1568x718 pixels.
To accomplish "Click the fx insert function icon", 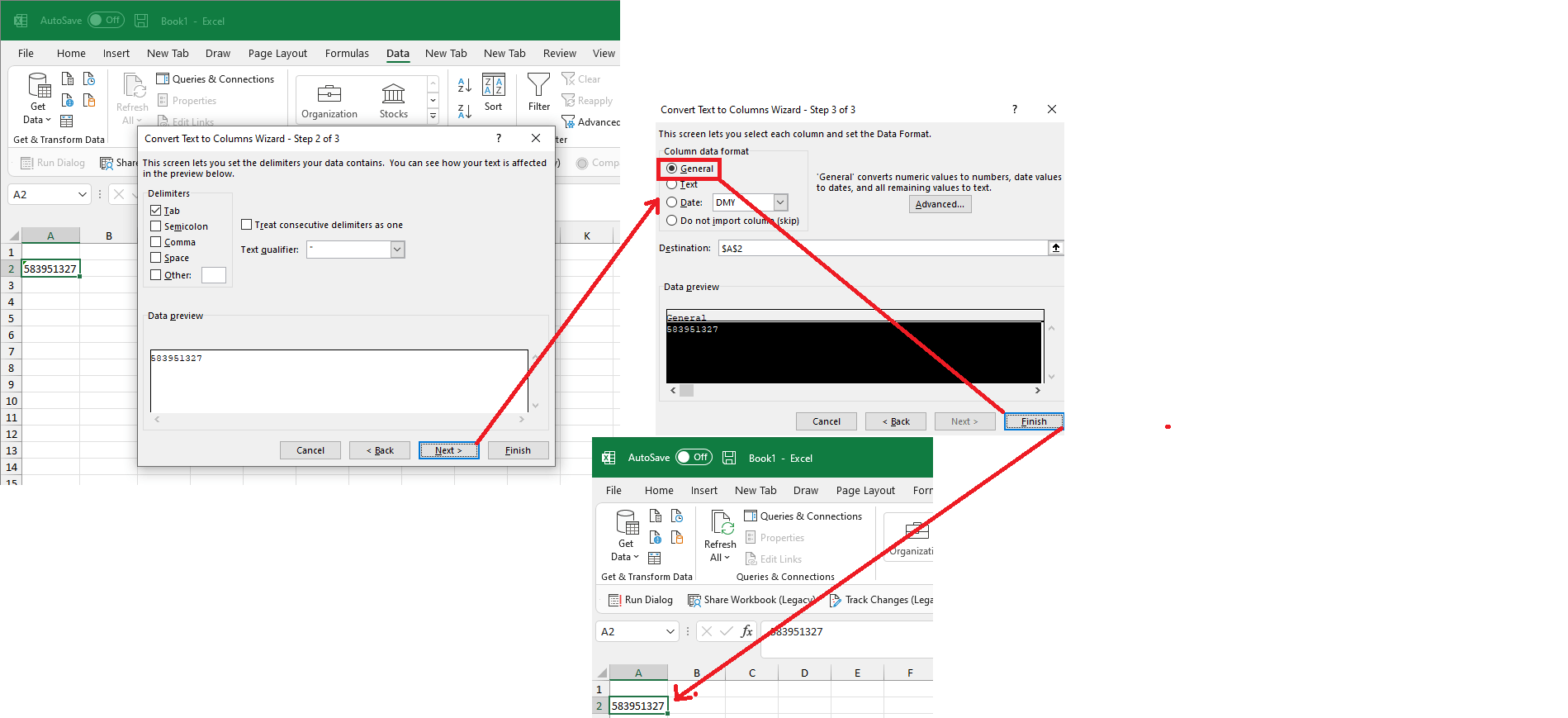I will (746, 631).
